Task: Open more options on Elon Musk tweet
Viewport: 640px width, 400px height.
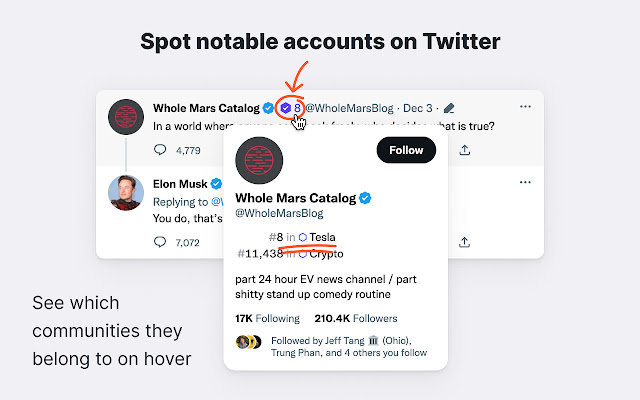Action: point(525,182)
